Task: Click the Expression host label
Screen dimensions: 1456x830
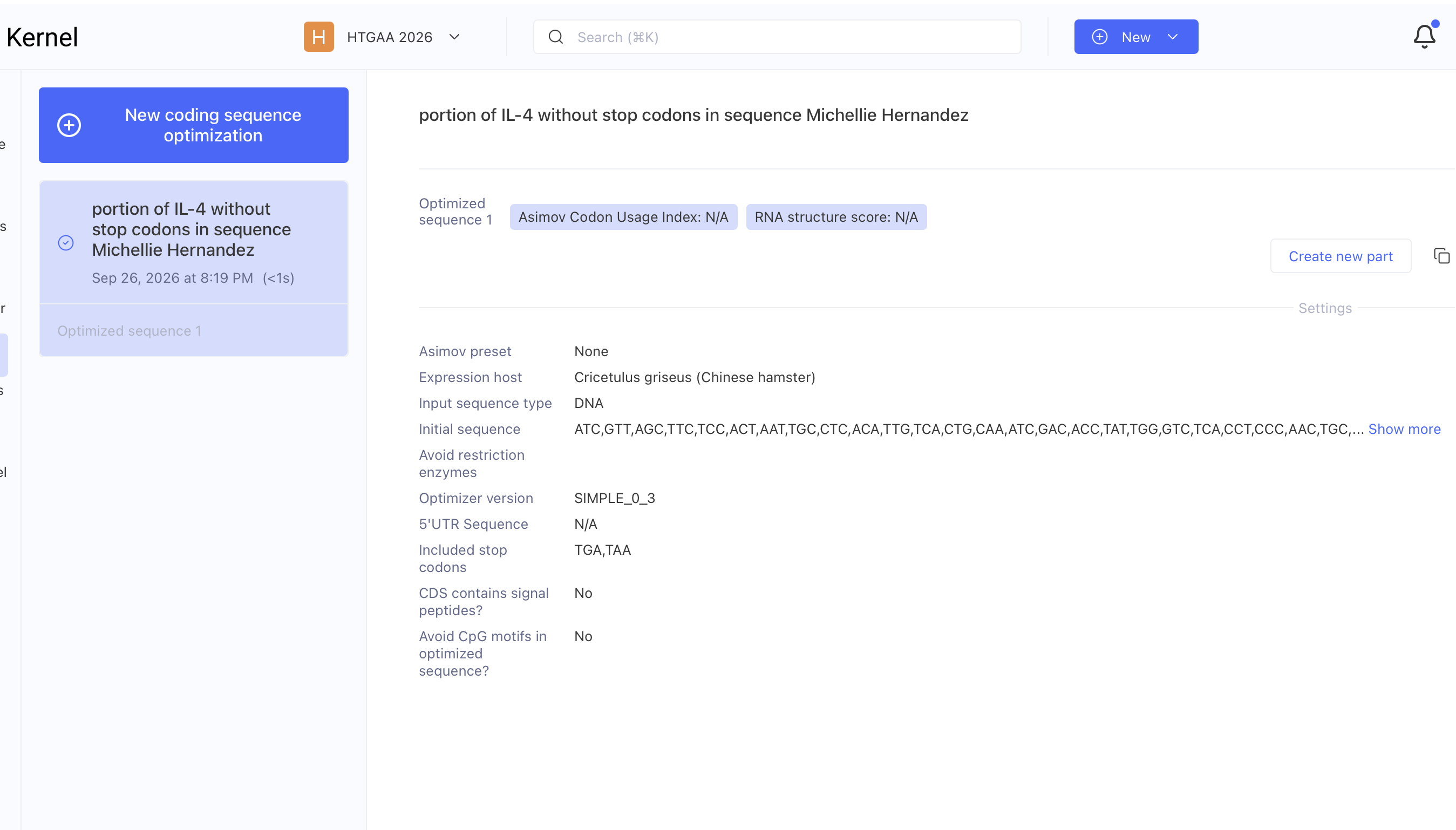Action: point(470,377)
